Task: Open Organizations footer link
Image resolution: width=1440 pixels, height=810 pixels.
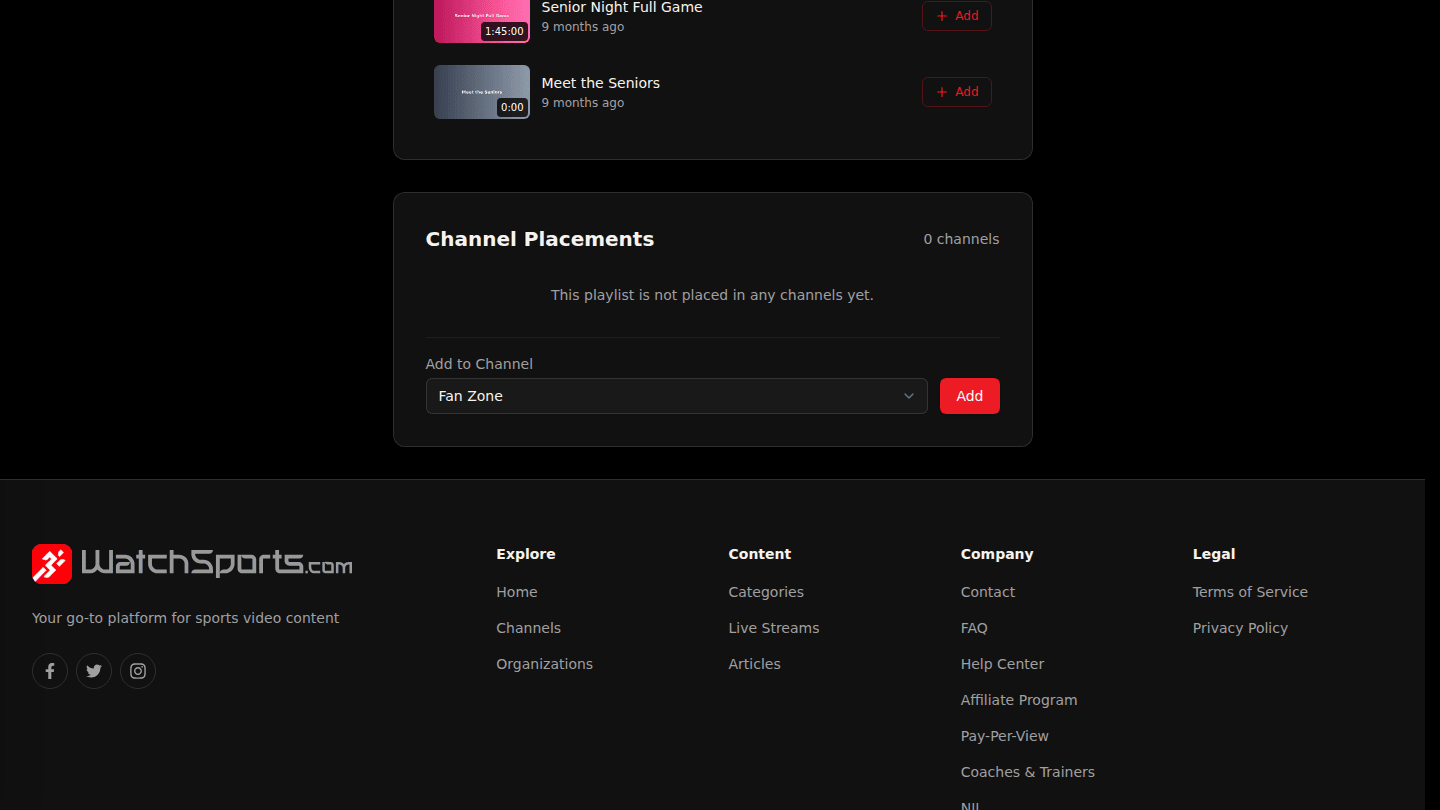Action: coord(545,664)
